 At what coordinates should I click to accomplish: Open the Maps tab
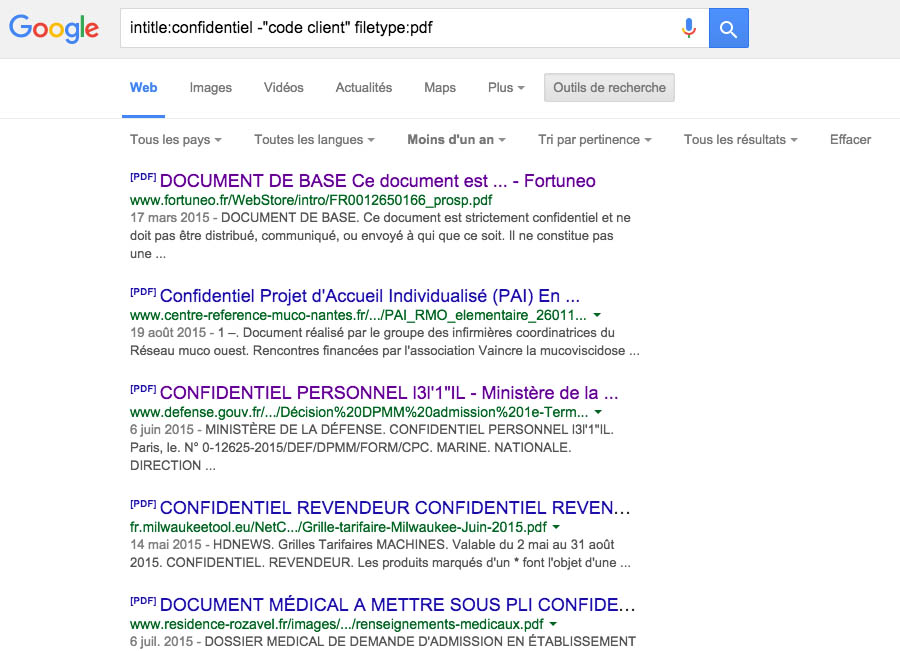click(440, 88)
